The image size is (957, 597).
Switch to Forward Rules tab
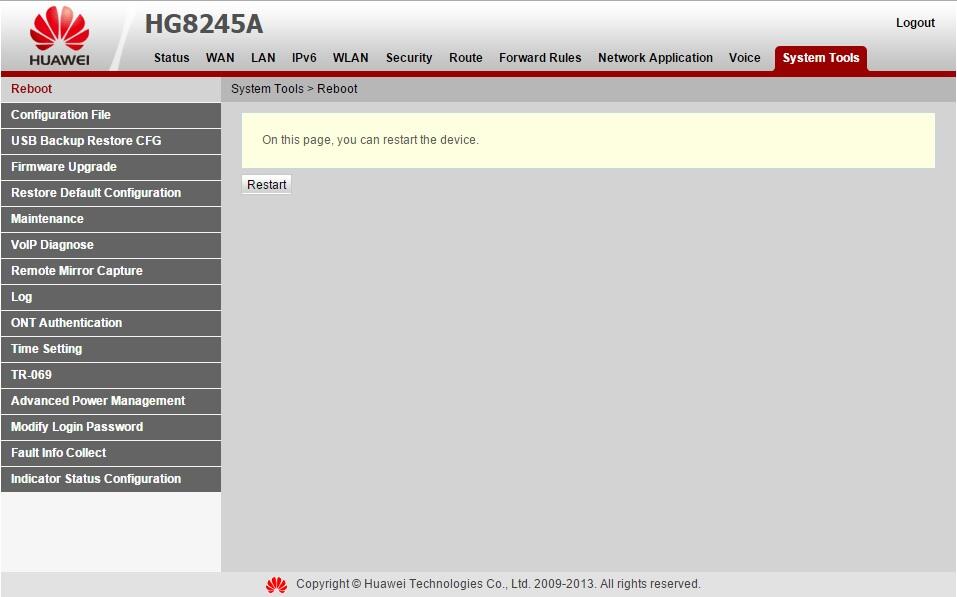[x=540, y=57]
